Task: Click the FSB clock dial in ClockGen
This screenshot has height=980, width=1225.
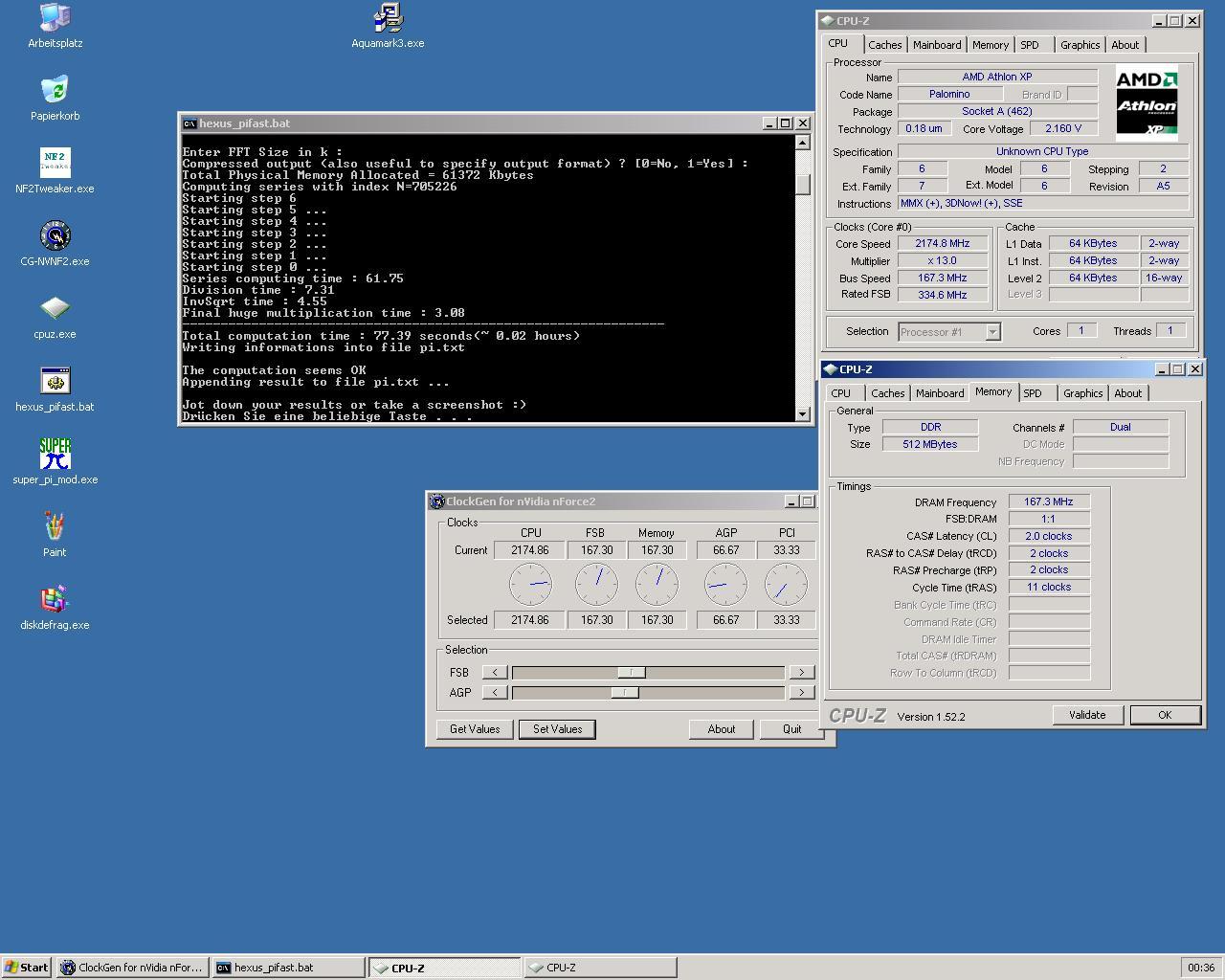Action: click(596, 584)
